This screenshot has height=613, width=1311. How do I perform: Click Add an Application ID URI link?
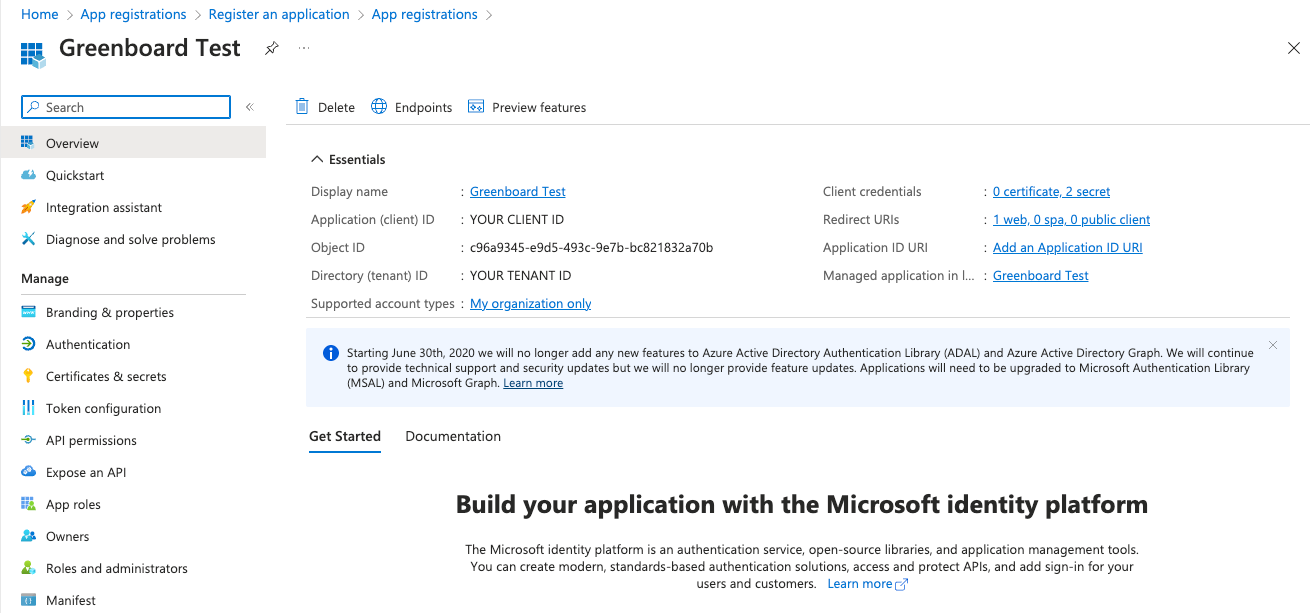pos(1067,247)
